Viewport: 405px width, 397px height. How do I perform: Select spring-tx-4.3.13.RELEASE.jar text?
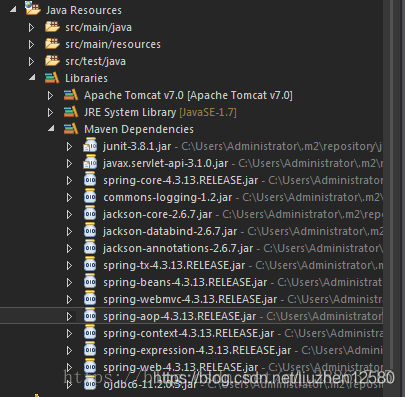point(174,265)
